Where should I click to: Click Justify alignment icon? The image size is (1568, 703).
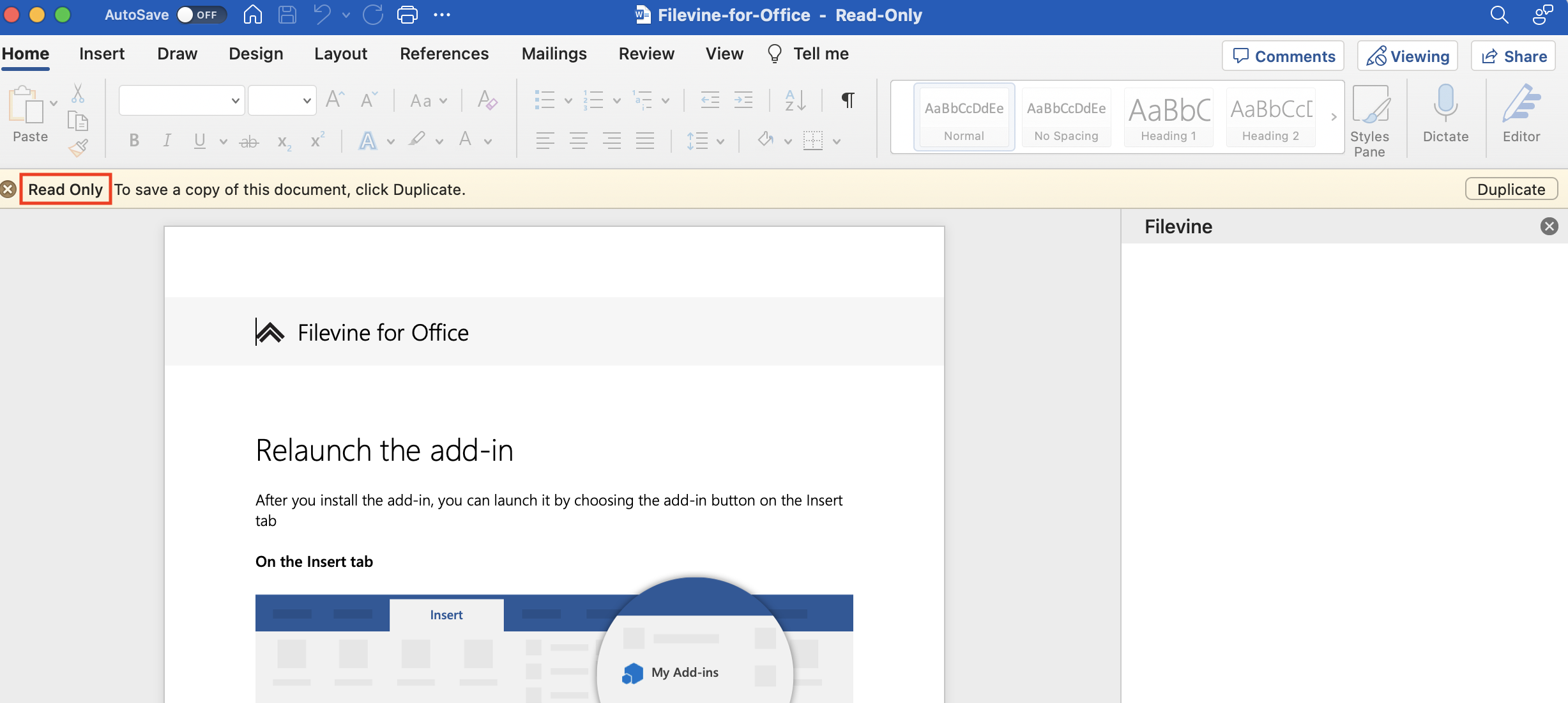tap(645, 141)
